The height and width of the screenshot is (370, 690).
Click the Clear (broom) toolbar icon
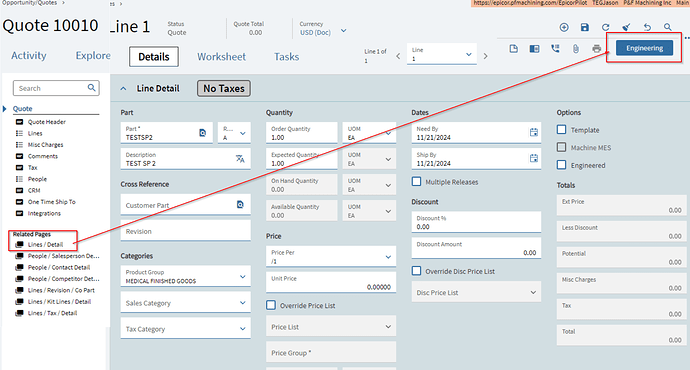click(x=626, y=27)
